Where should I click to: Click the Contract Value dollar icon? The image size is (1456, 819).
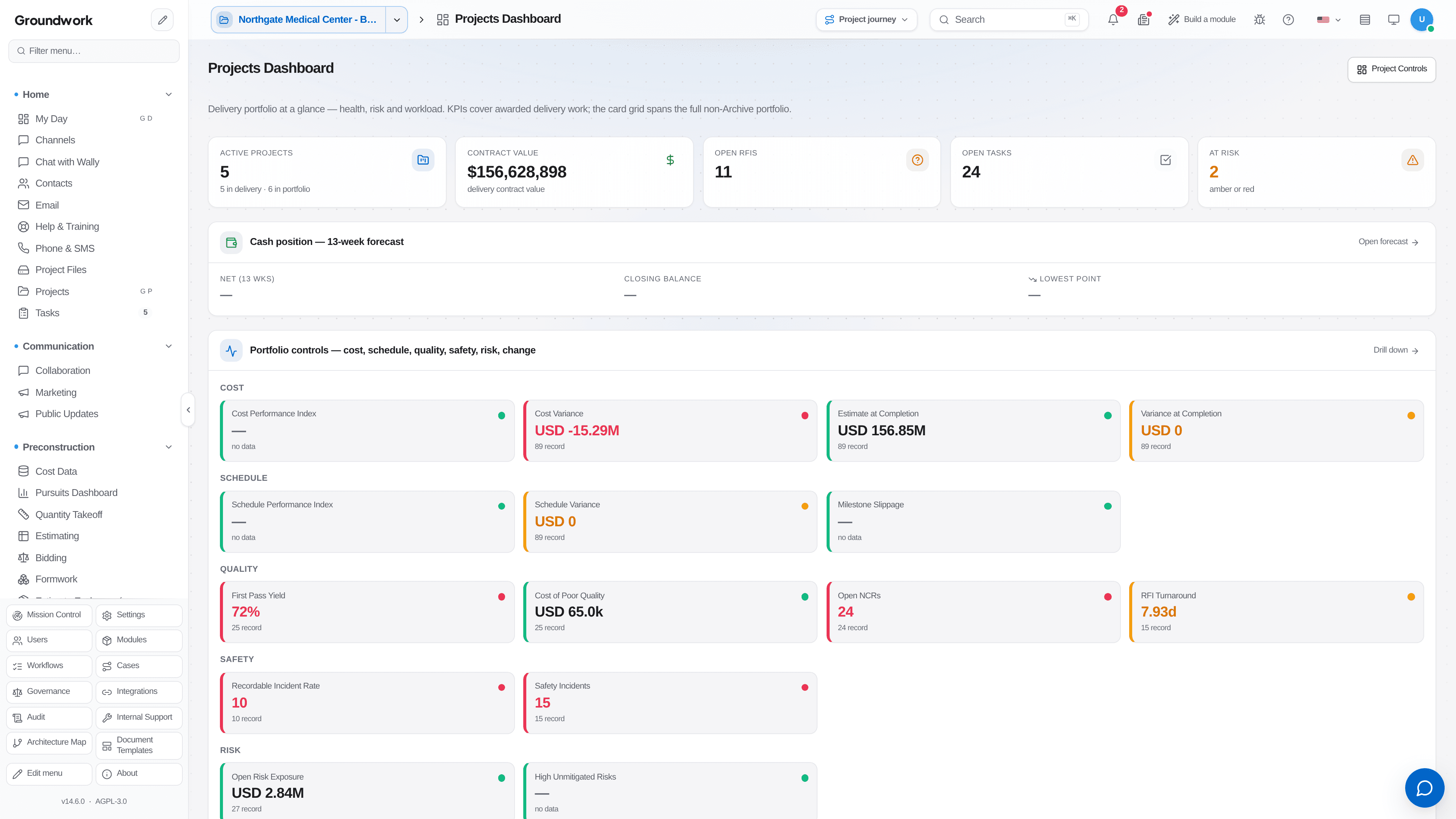click(670, 160)
